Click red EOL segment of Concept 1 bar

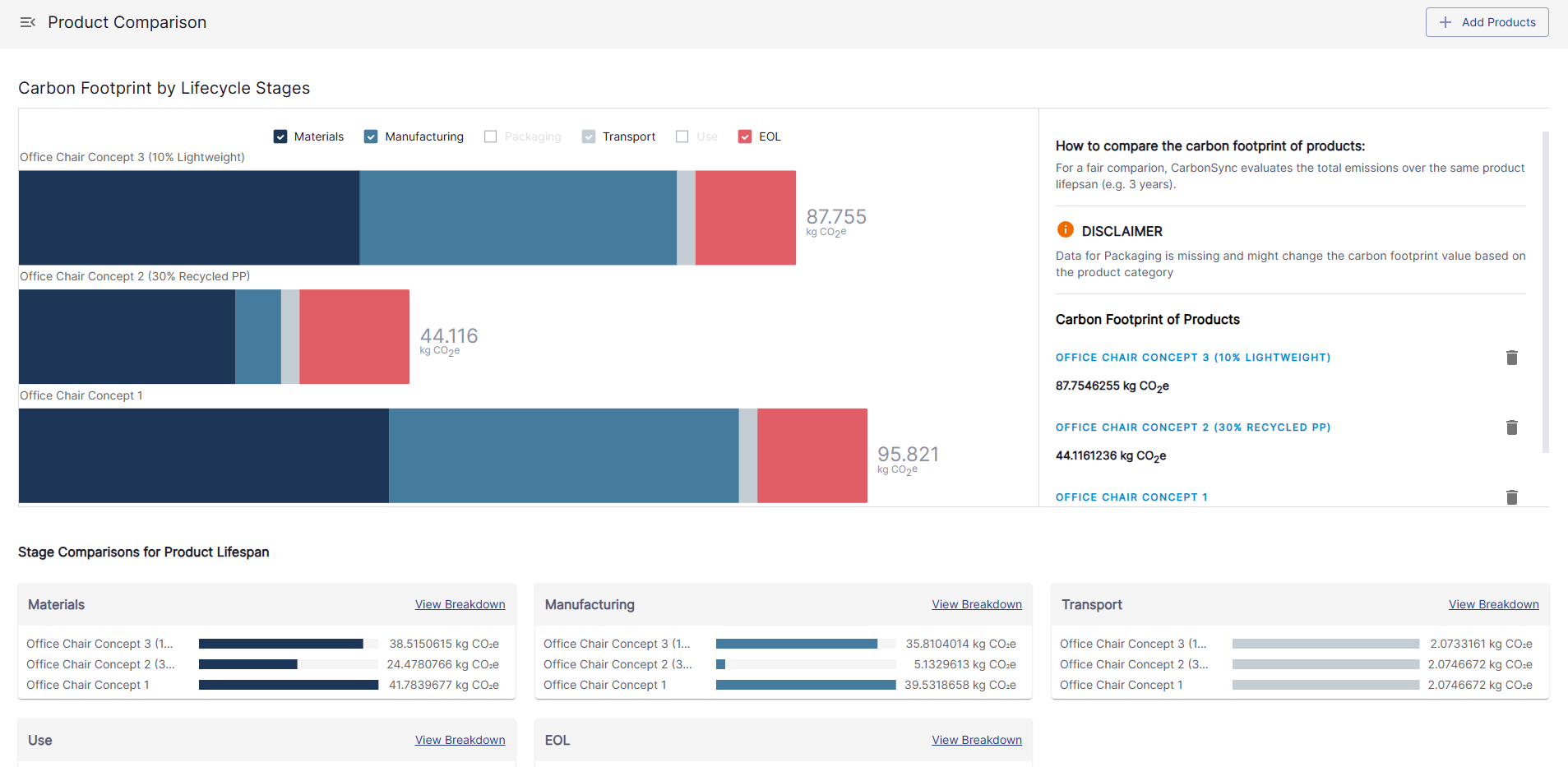click(x=812, y=455)
